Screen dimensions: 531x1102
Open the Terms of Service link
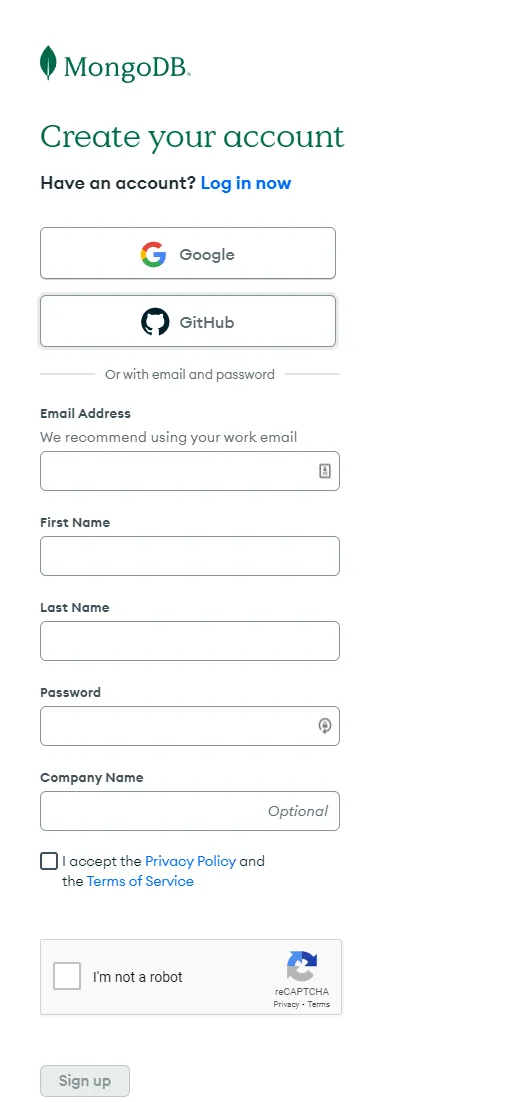pos(140,881)
